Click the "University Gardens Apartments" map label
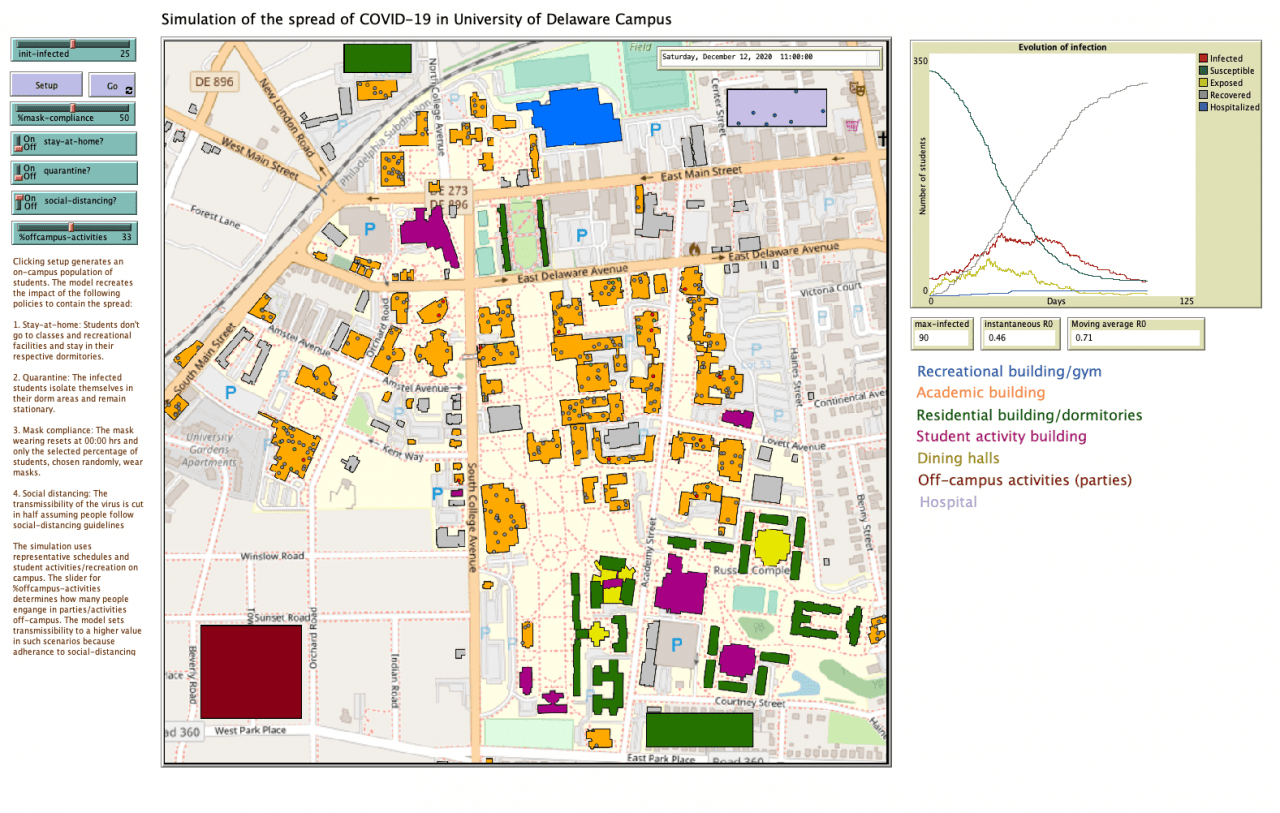The image size is (1280, 813). pyautogui.click(x=208, y=448)
